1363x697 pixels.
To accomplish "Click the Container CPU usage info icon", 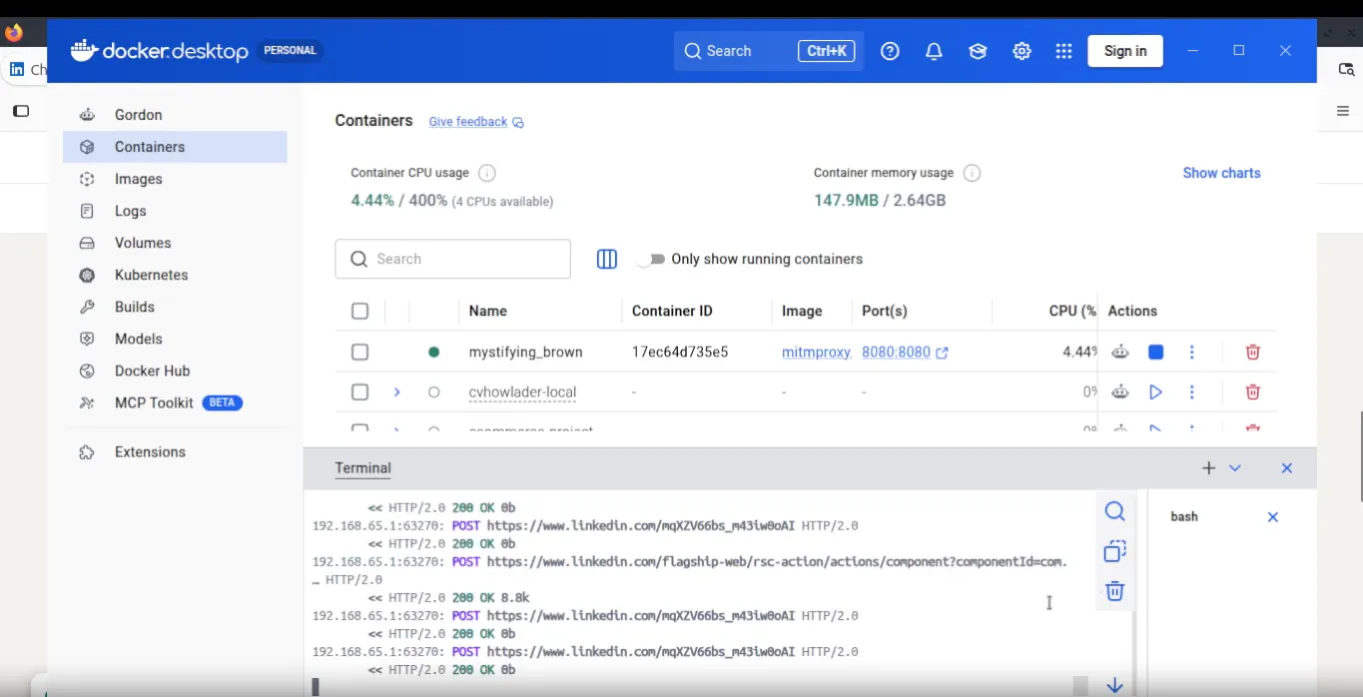I will (x=487, y=173).
